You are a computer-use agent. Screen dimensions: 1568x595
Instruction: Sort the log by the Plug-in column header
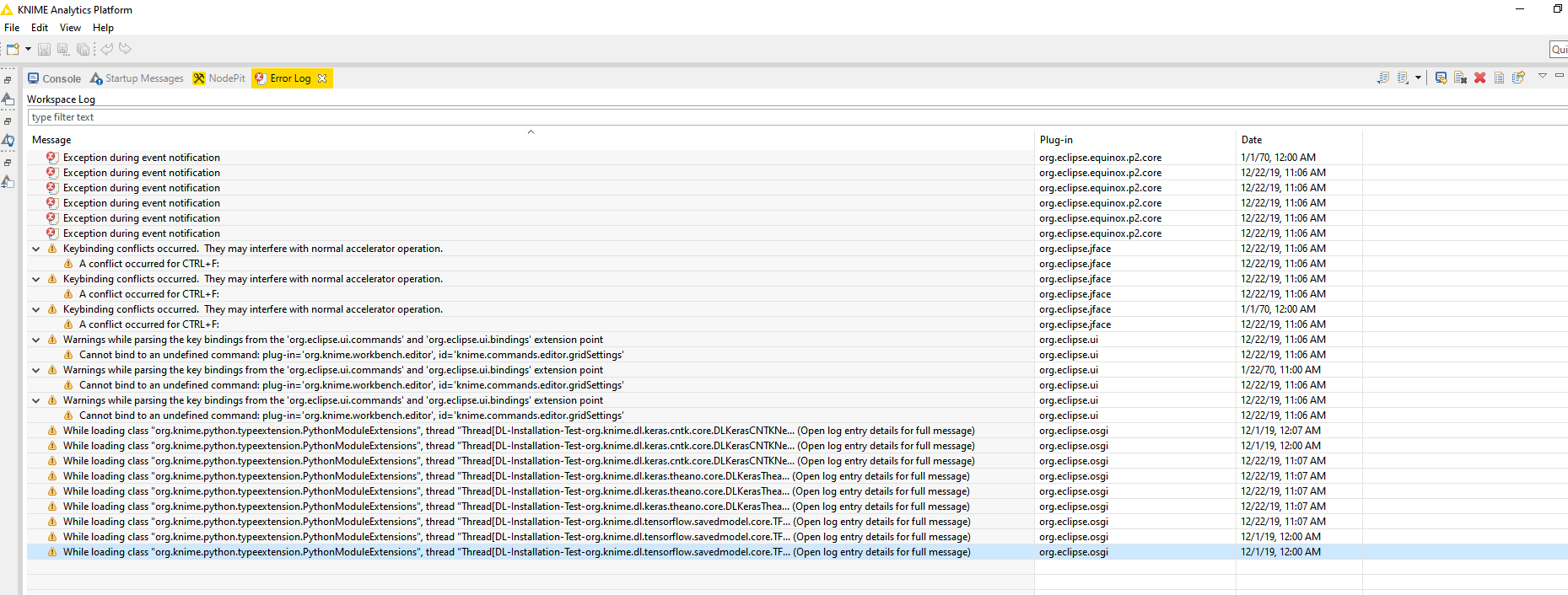tap(1135, 140)
